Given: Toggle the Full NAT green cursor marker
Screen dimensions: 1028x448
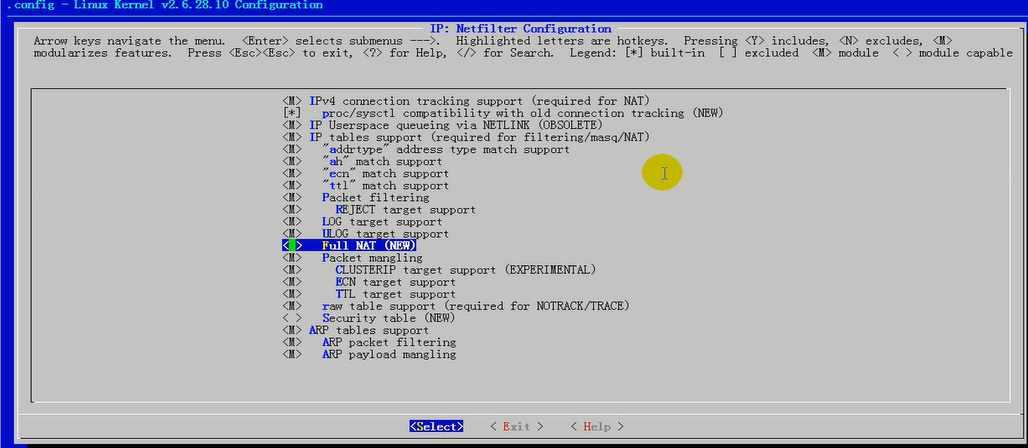Looking at the screenshot, I should pyautogui.click(x=292, y=245).
